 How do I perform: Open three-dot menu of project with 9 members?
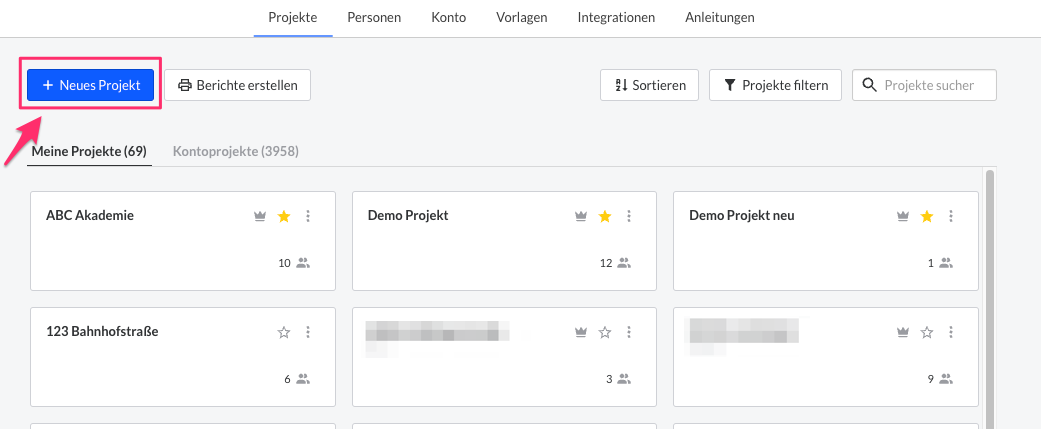(951, 332)
